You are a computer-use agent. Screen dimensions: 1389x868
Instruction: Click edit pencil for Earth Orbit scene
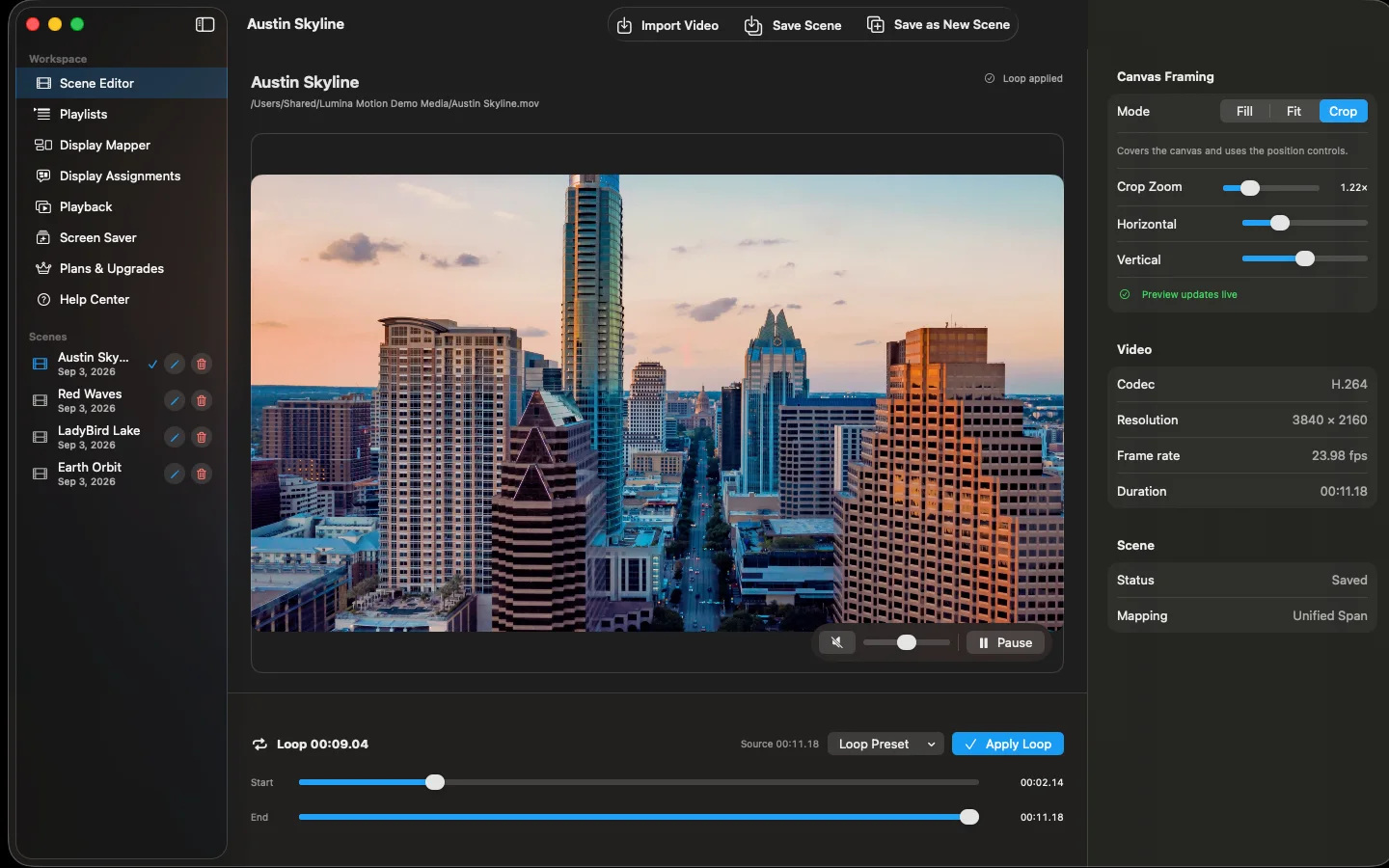[174, 474]
